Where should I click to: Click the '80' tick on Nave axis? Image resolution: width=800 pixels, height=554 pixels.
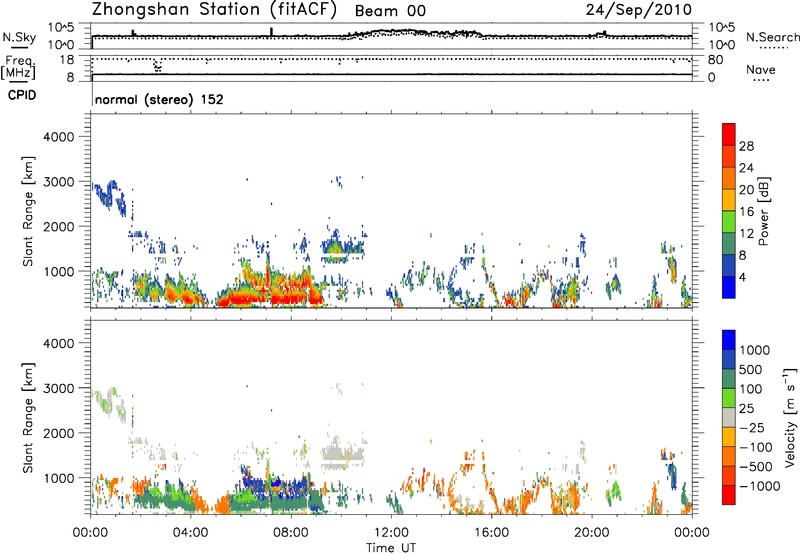pos(715,60)
